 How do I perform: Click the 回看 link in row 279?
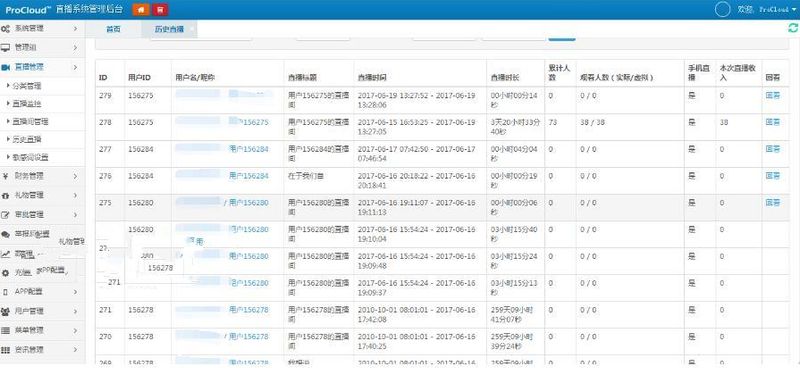[x=772, y=95]
